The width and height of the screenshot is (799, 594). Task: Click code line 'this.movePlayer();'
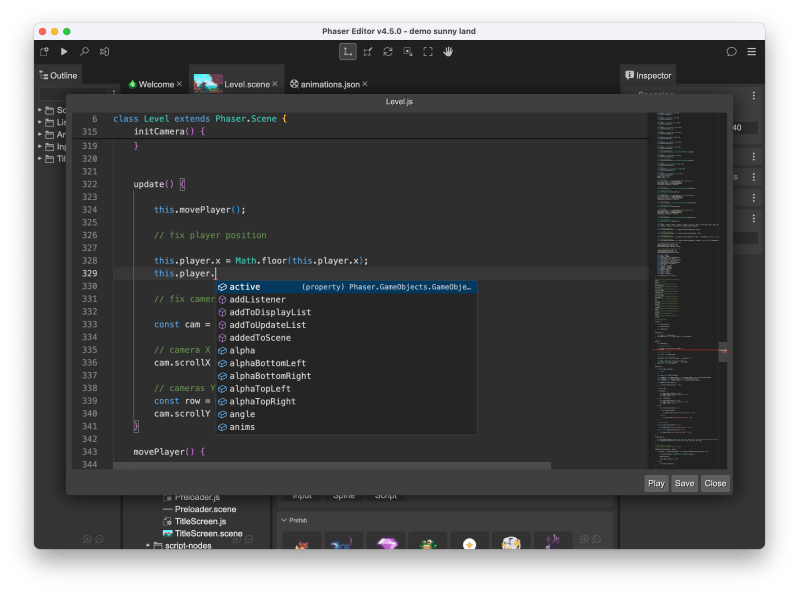[200, 210]
